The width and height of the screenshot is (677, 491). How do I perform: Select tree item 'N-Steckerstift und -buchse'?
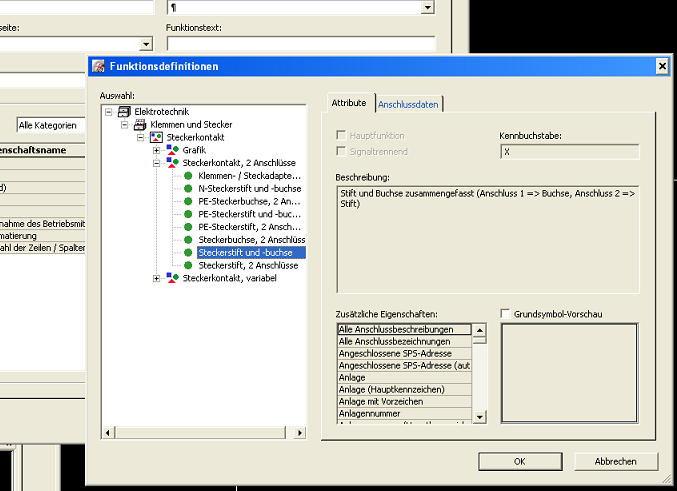pyautogui.click(x=250, y=189)
